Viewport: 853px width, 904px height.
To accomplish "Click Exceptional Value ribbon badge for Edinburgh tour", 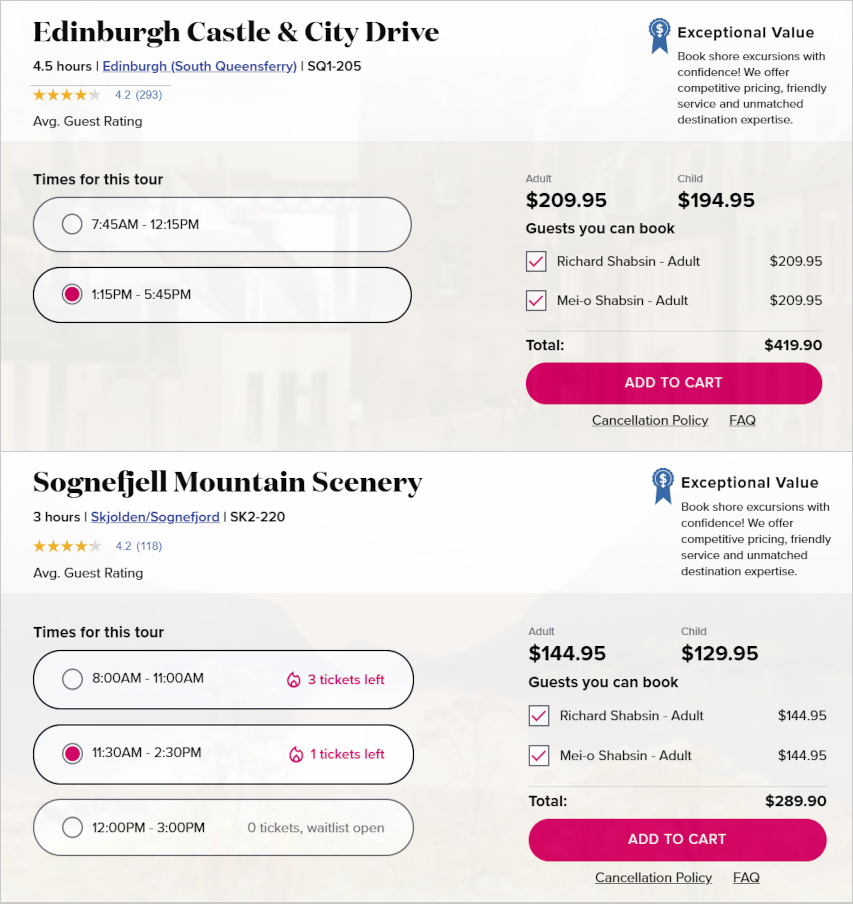I will click(x=659, y=35).
